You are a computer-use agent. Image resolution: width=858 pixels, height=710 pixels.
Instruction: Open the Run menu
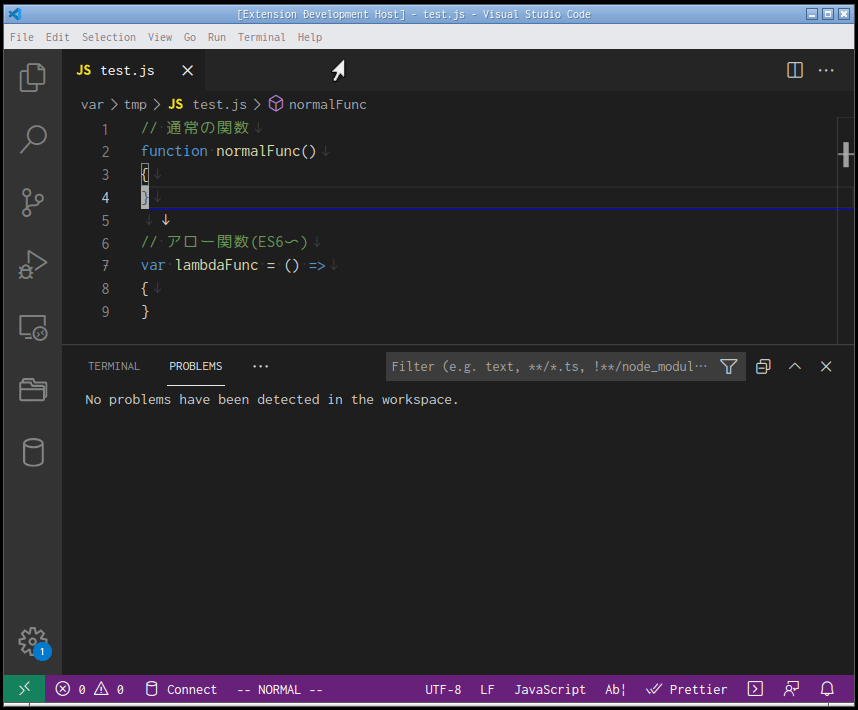pos(217,37)
